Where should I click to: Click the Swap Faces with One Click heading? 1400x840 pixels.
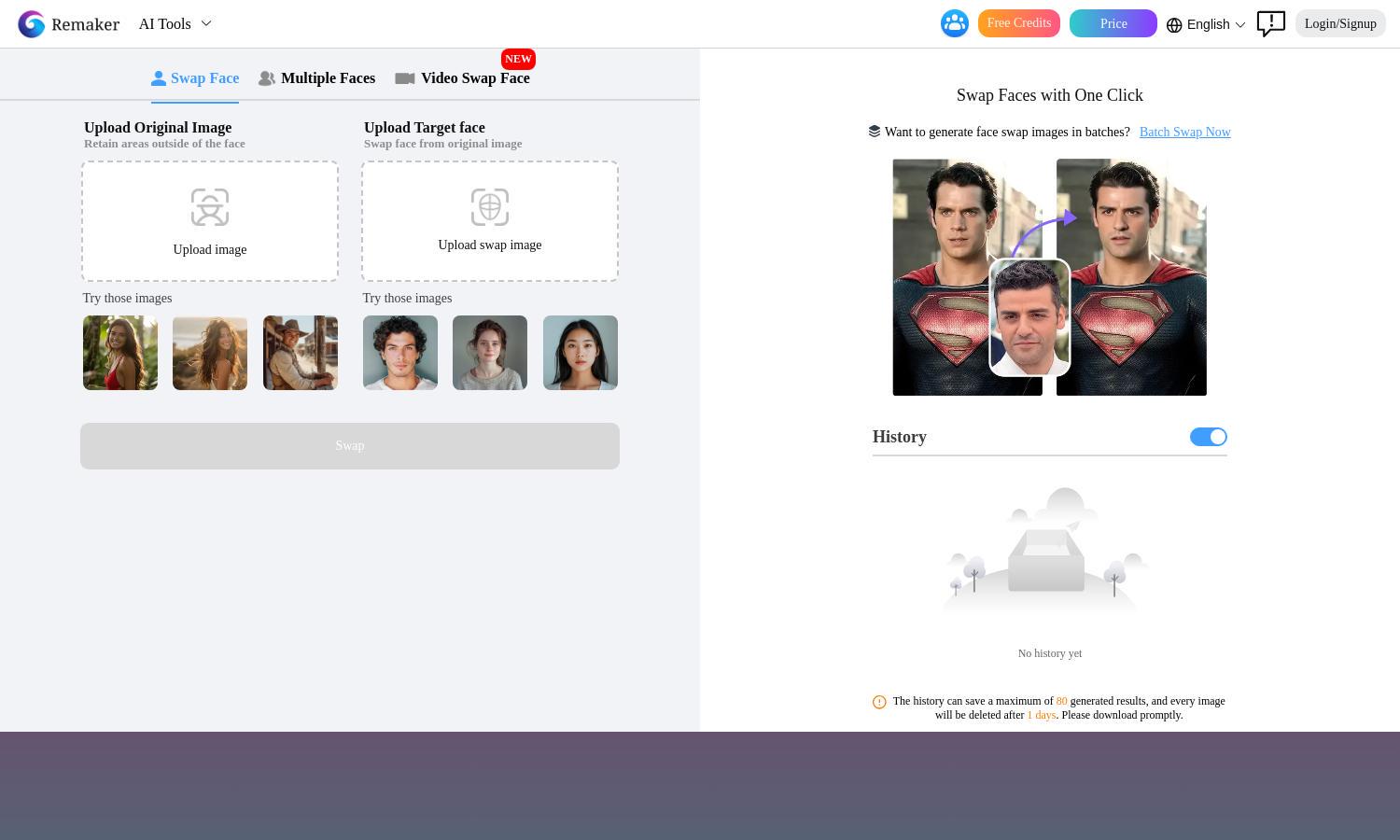(1050, 95)
